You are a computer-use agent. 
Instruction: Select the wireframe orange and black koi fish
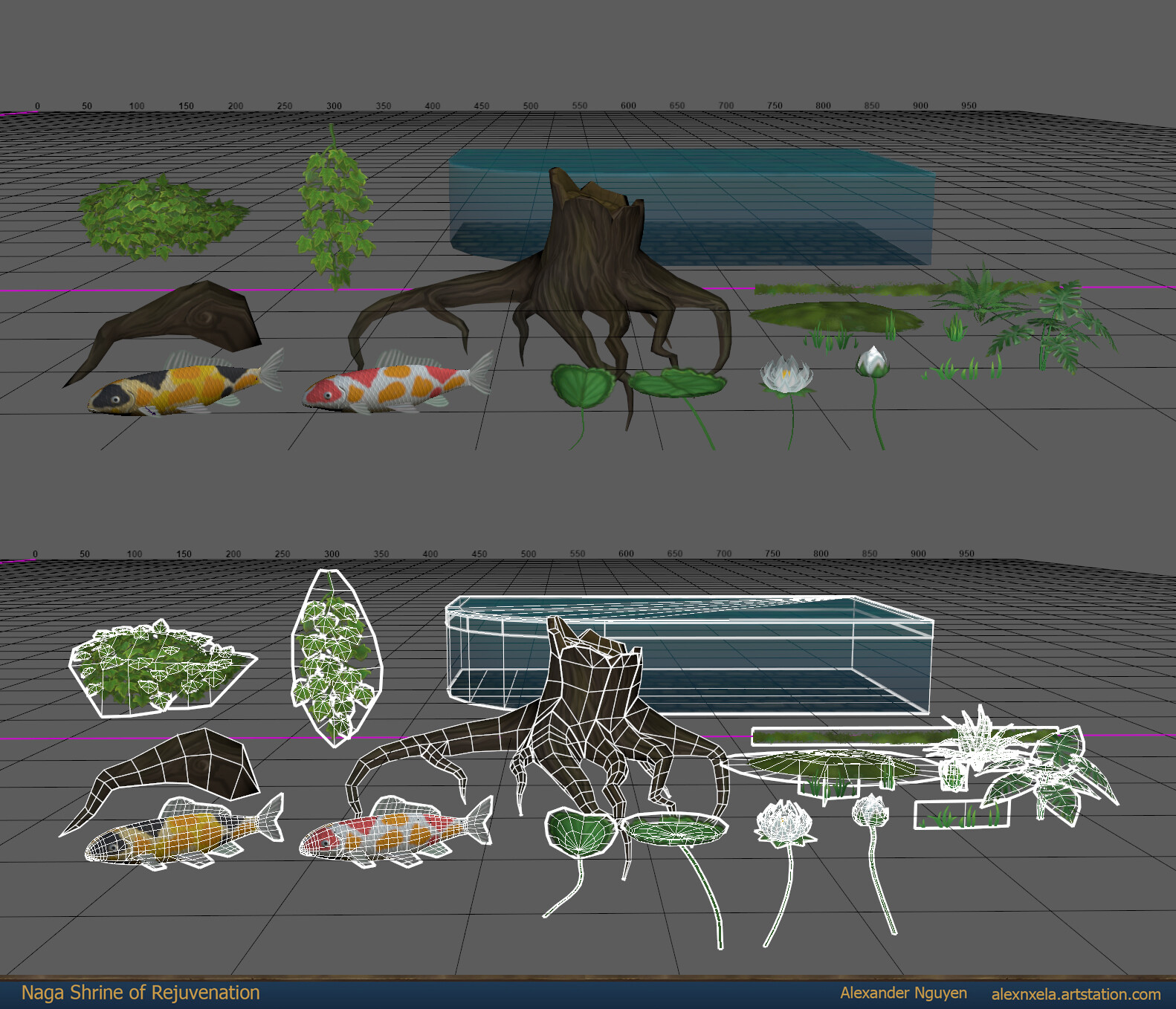pyautogui.click(x=184, y=832)
